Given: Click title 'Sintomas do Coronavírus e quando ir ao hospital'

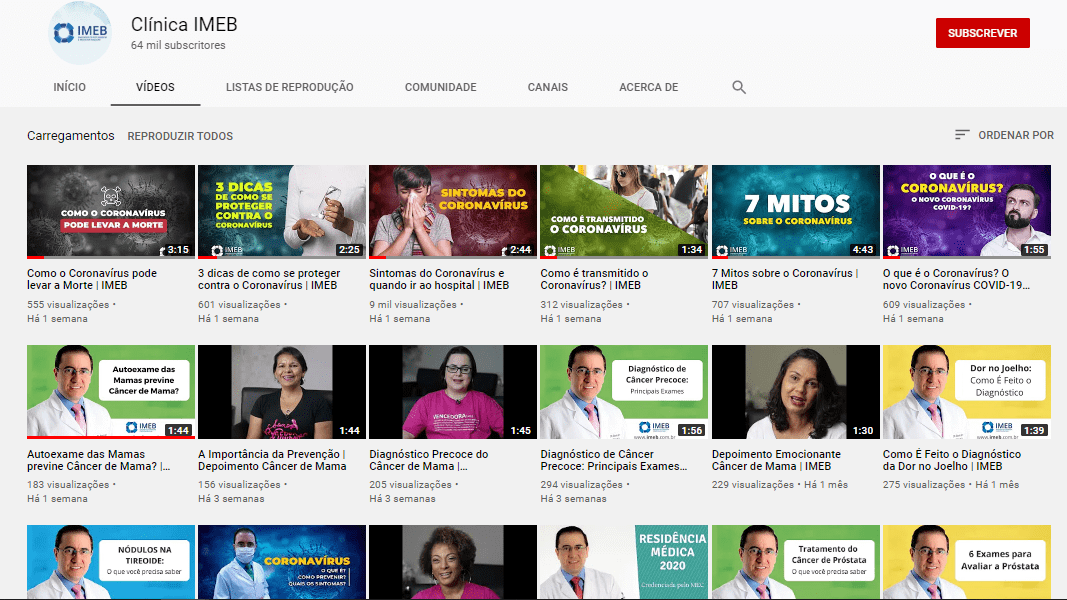Looking at the screenshot, I should click(x=440, y=279).
